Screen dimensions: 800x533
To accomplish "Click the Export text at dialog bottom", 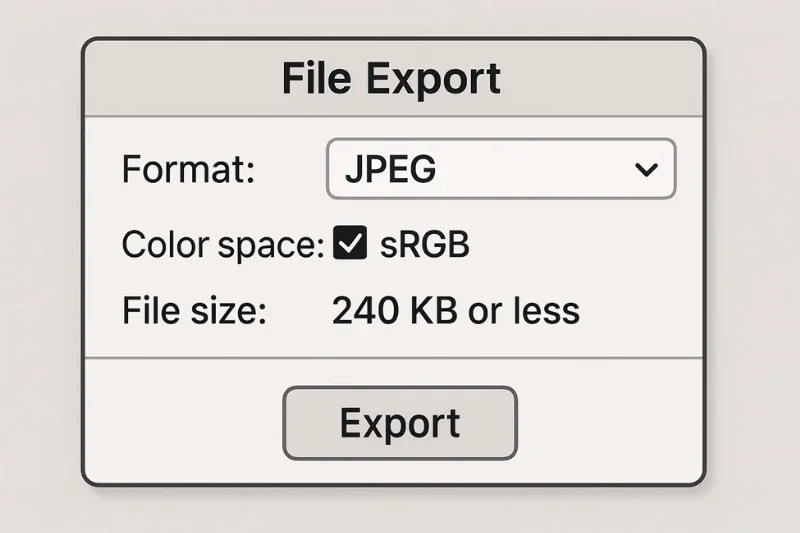I will (399, 423).
